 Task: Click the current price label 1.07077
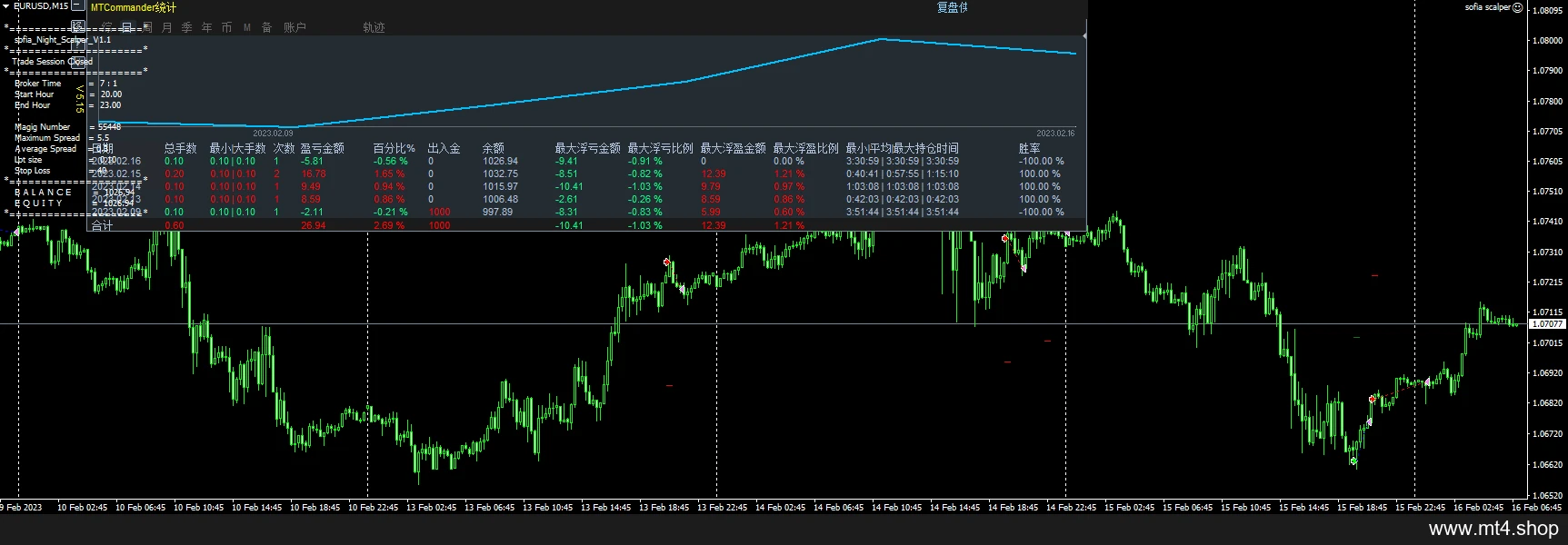tap(1547, 323)
